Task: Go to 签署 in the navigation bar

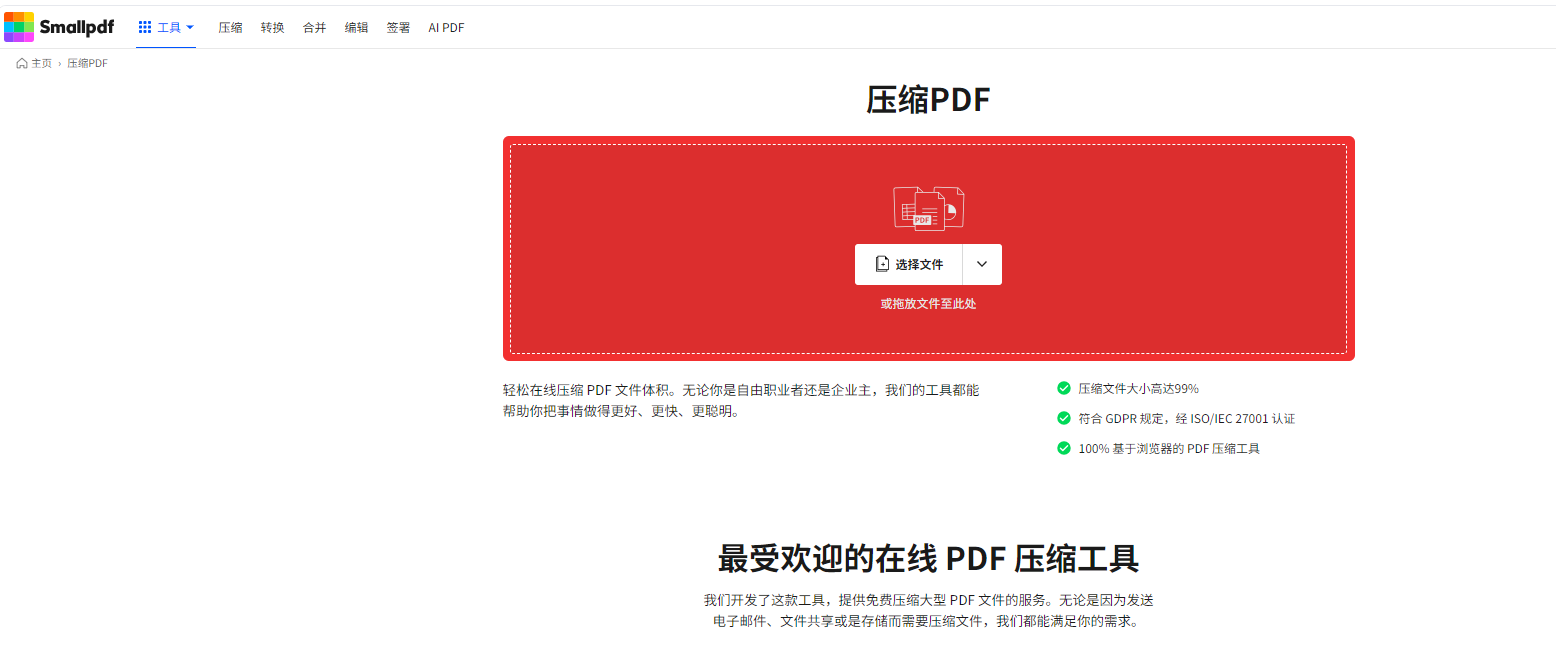Action: tap(398, 28)
